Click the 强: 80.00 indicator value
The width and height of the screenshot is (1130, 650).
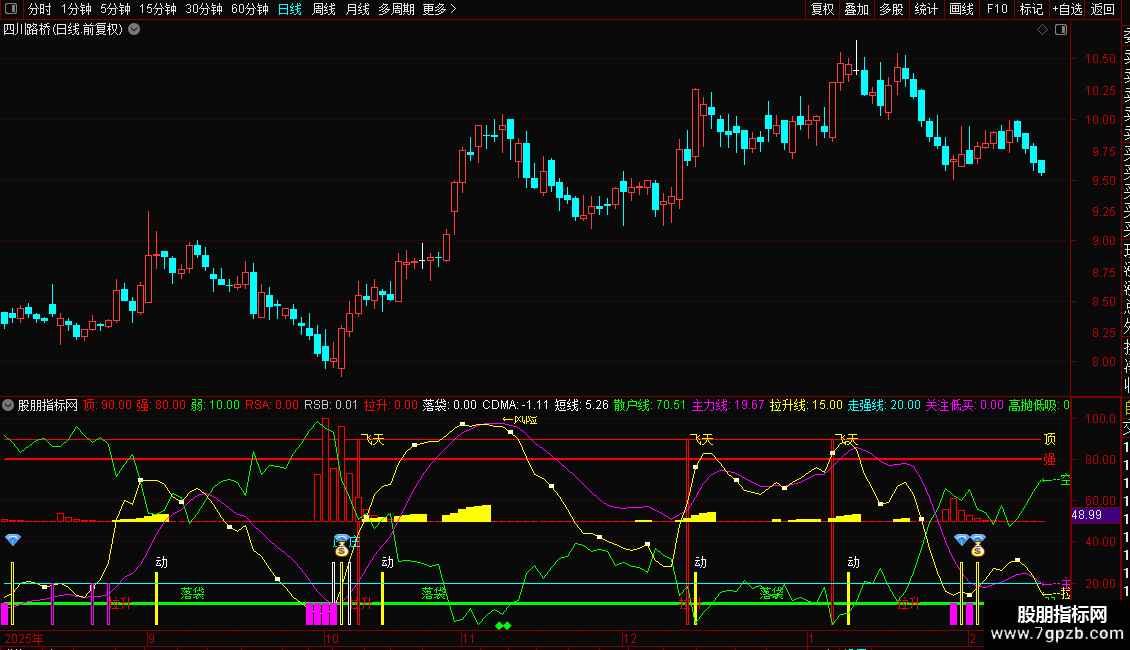[161, 405]
